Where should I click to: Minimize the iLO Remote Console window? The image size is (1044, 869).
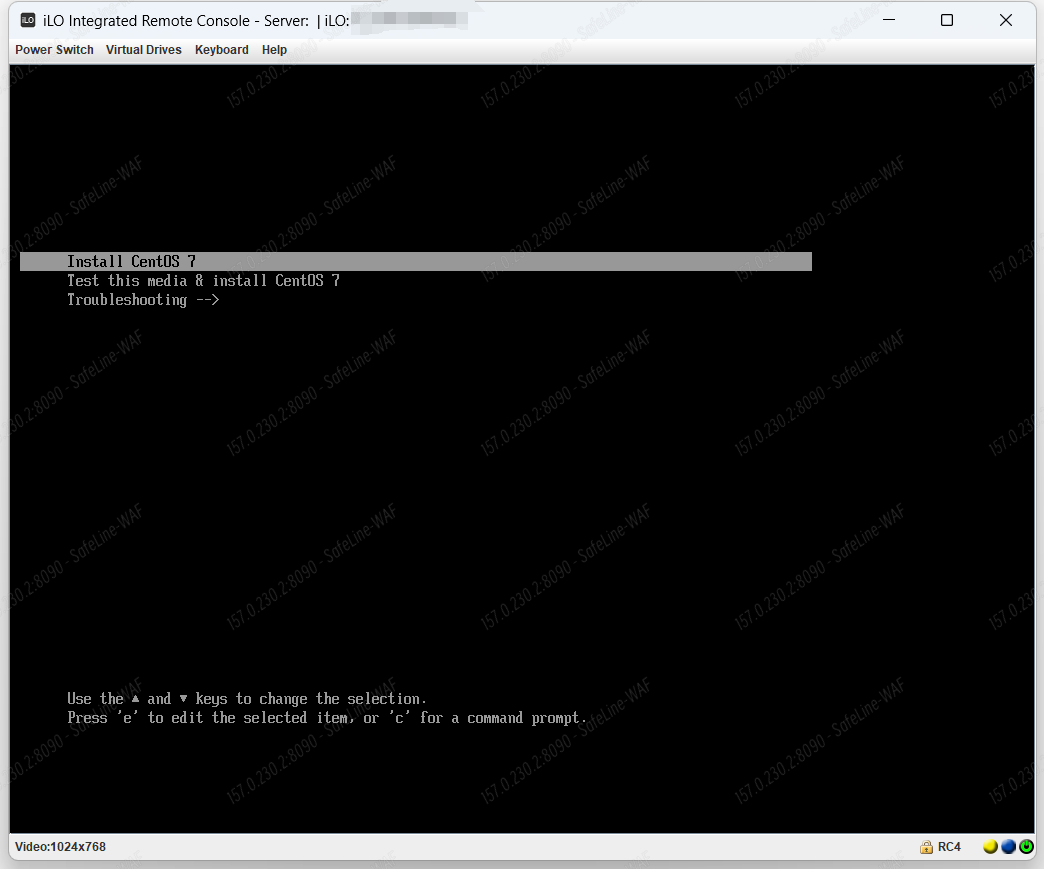point(889,20)
